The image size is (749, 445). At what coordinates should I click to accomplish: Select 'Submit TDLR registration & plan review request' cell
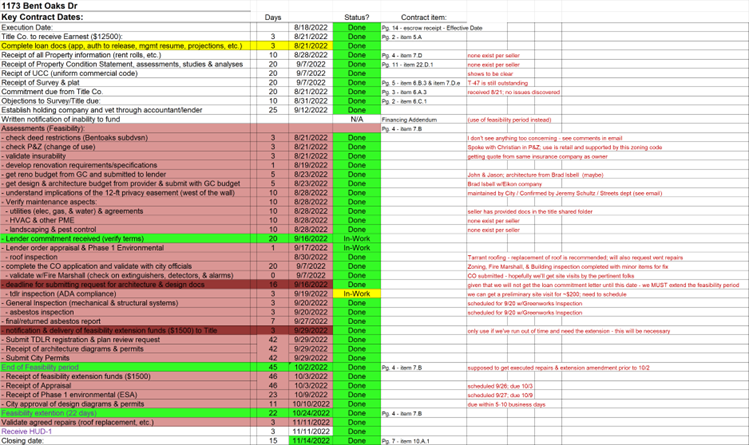point(125,339)
